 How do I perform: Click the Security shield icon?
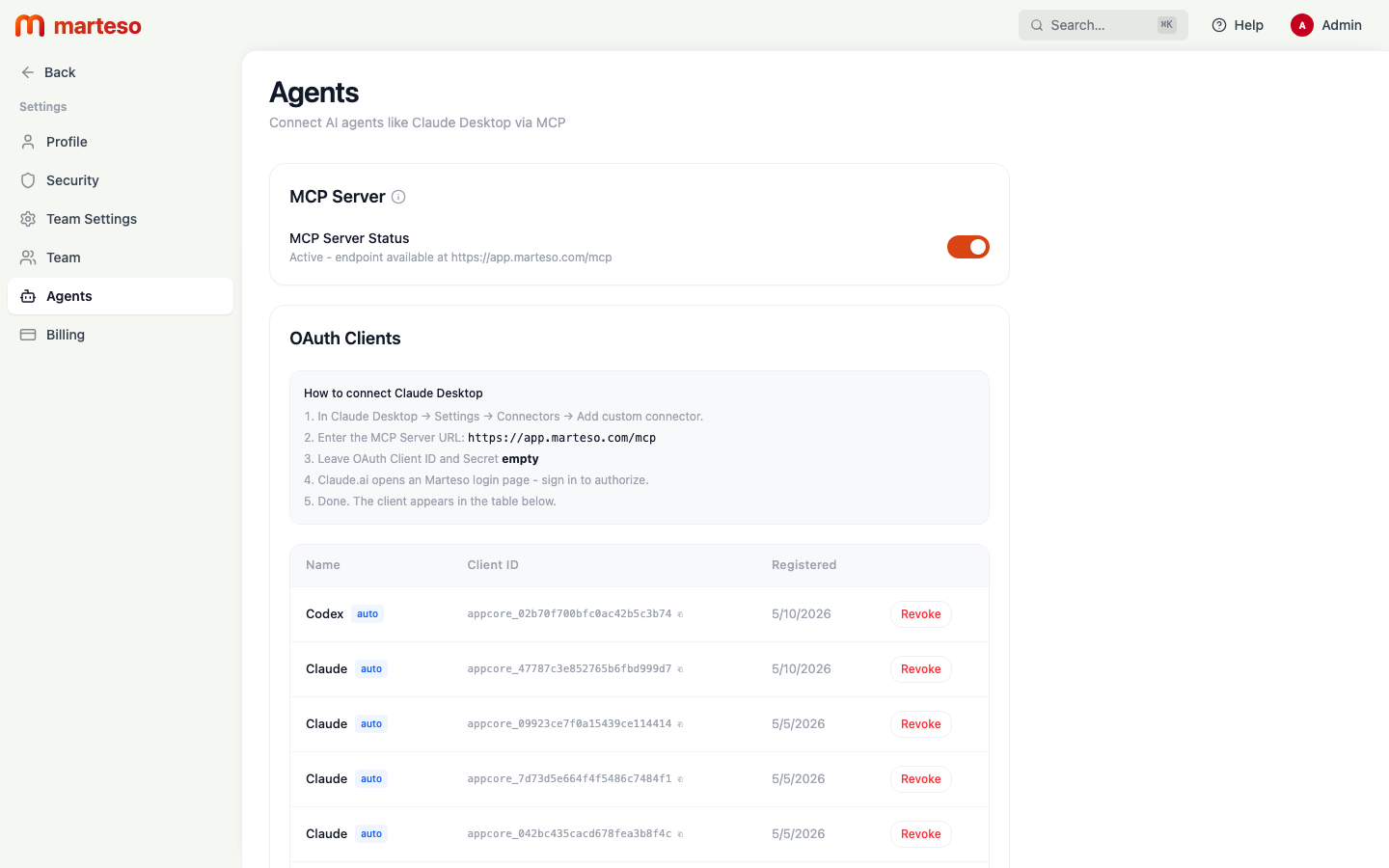pos(28,180)
